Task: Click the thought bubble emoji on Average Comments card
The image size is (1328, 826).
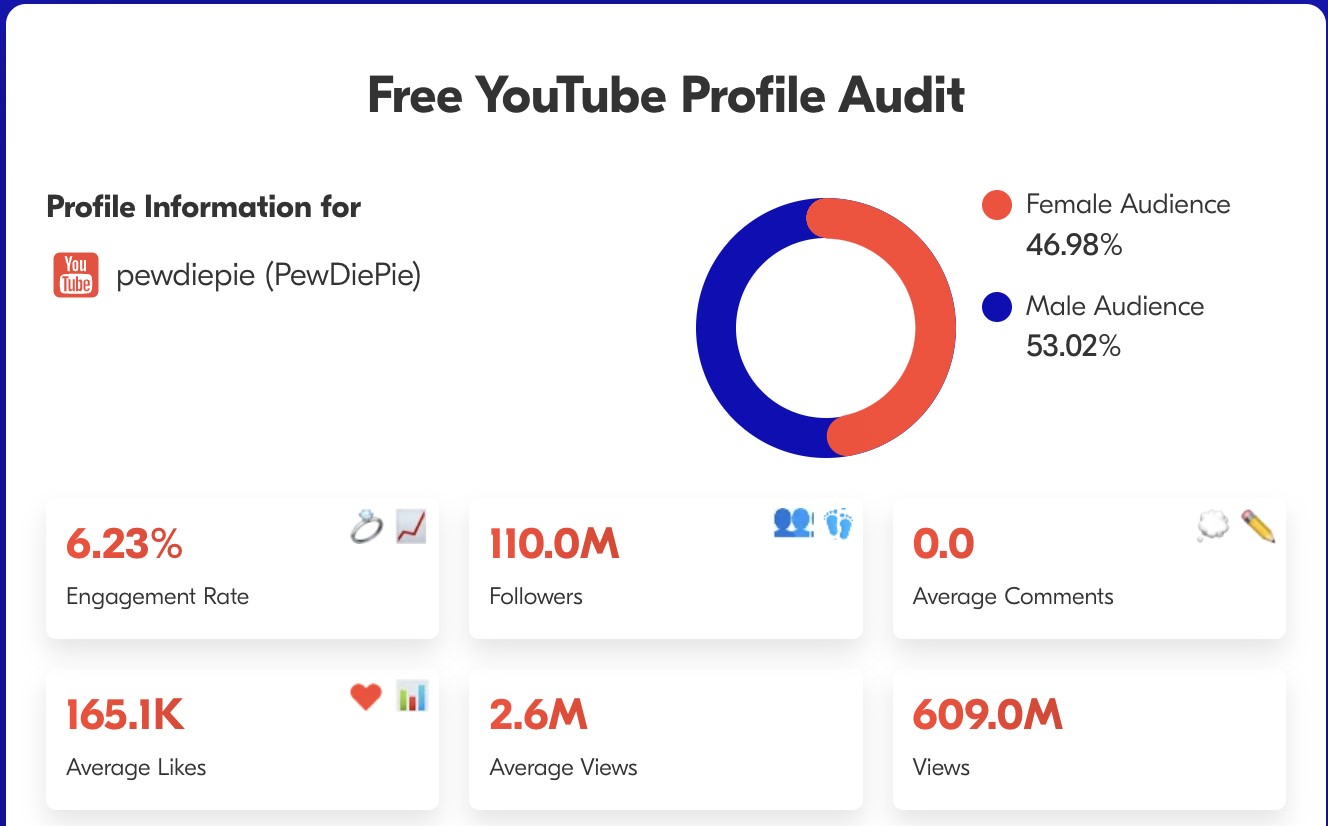Action: coord(1213,526)
